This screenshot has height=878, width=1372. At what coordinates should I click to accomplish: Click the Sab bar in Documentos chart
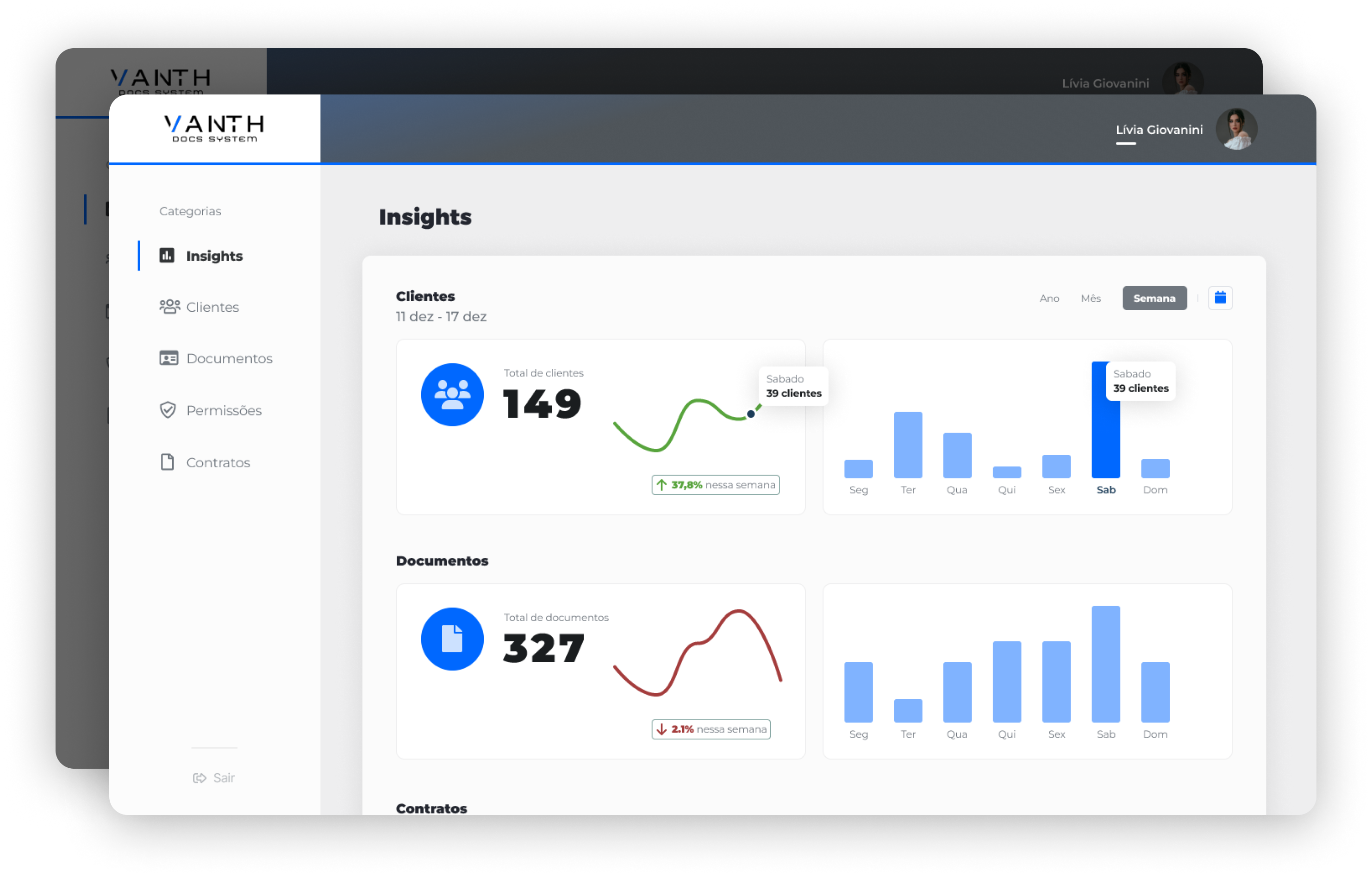1105,664
